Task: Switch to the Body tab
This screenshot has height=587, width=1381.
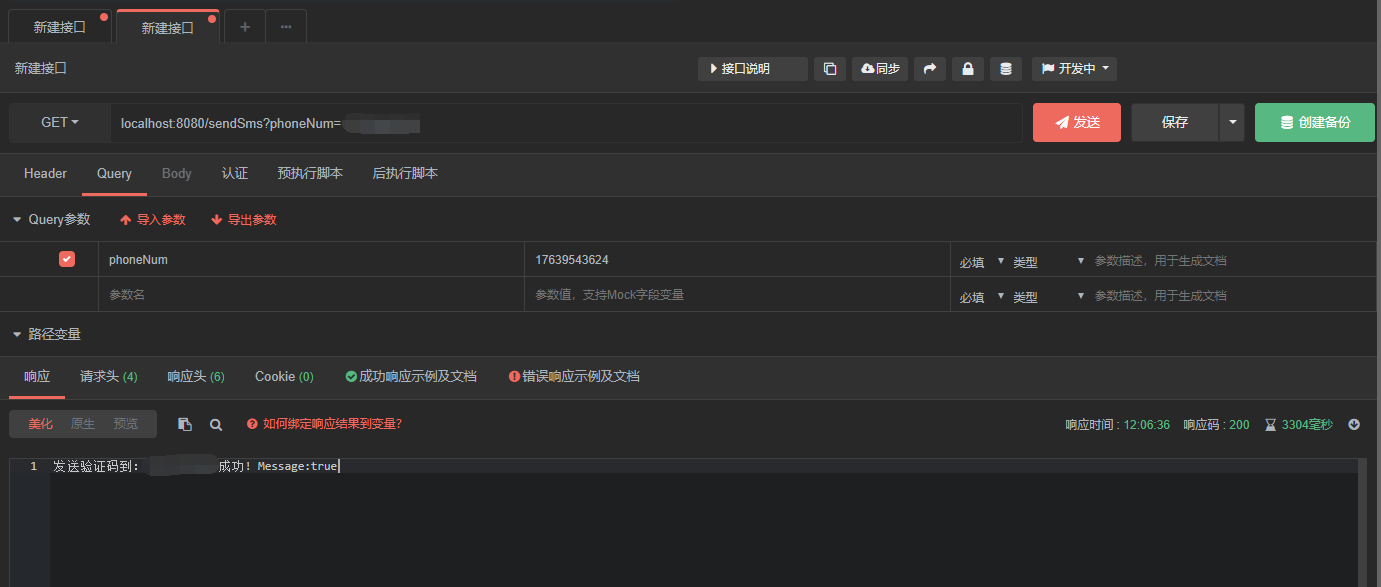Action: [x=176, y=173]
